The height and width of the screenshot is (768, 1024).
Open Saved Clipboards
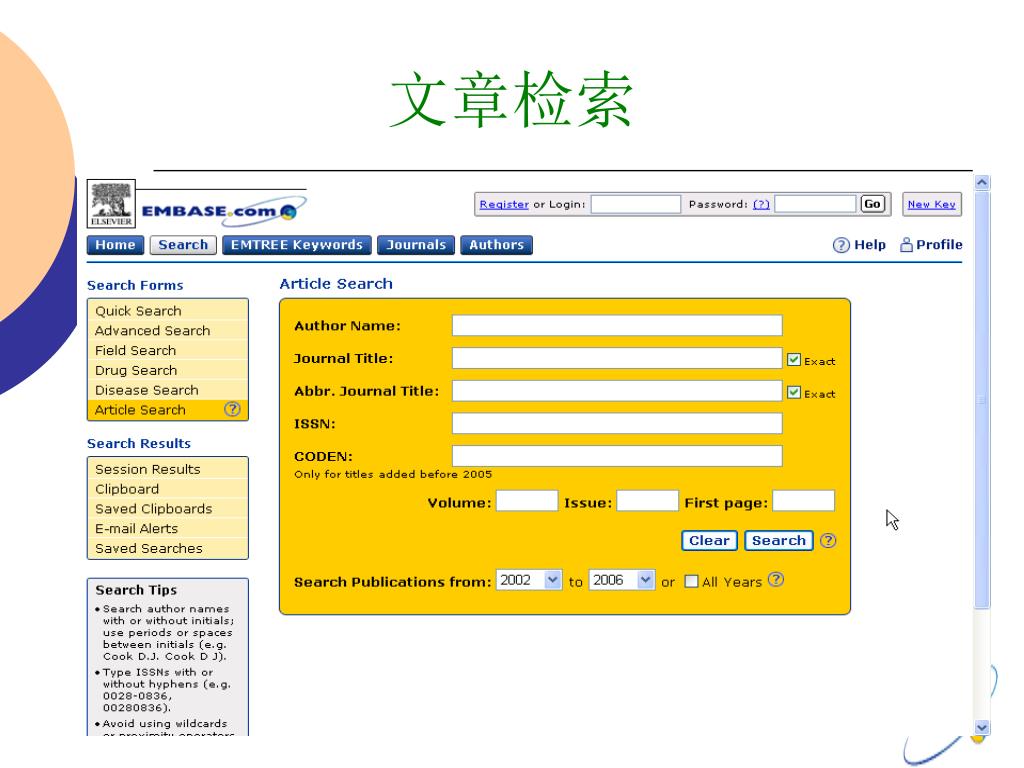pos(167,508)
